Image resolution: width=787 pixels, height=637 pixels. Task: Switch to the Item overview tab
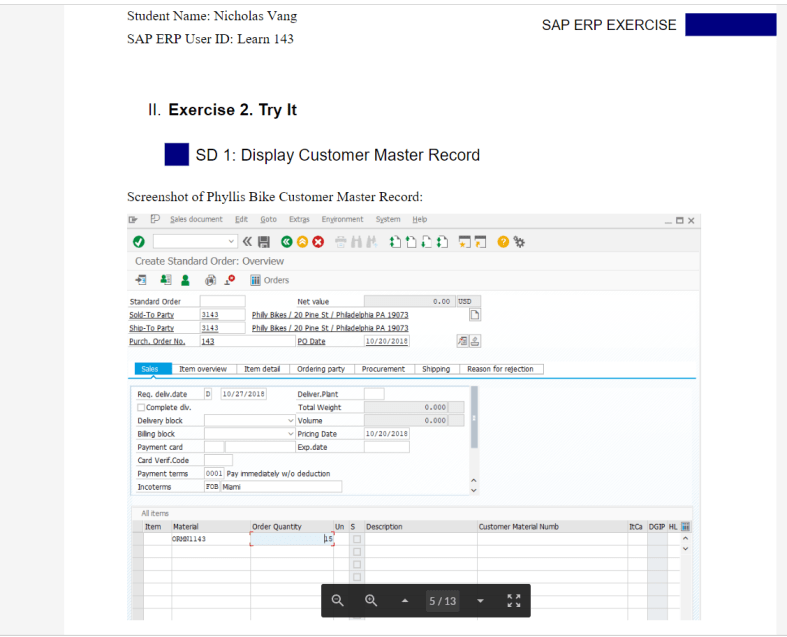[x=204, y=369]
